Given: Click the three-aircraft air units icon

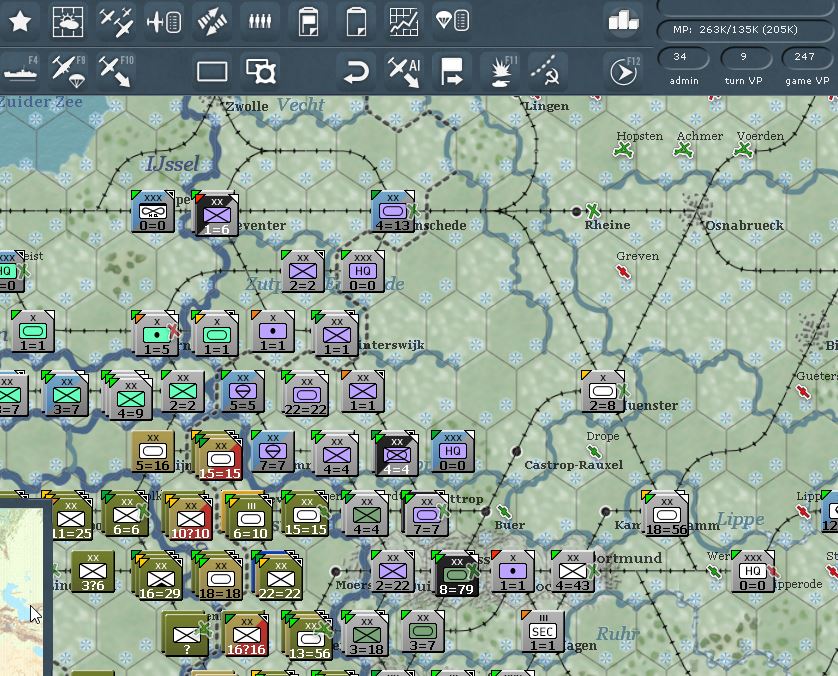Looking at the screenshot, I should click(116, 21).
